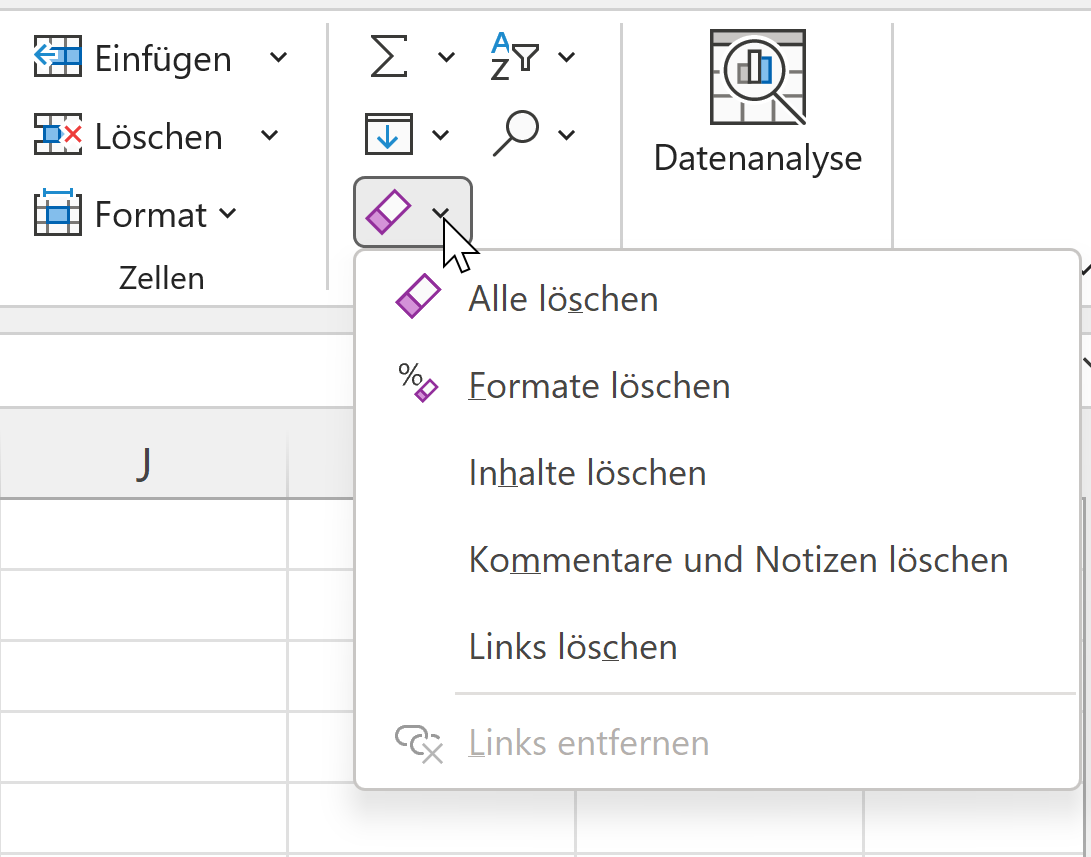
Task: Open the AutoSum dropdown arrow
Action: [x=446, y=57]
